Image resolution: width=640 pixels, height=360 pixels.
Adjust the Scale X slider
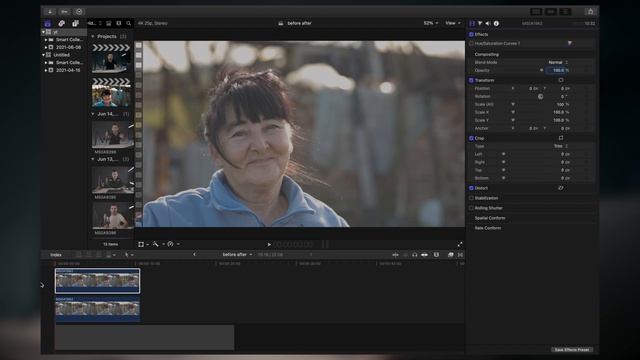pyautogui.click(x=513, y=112)
